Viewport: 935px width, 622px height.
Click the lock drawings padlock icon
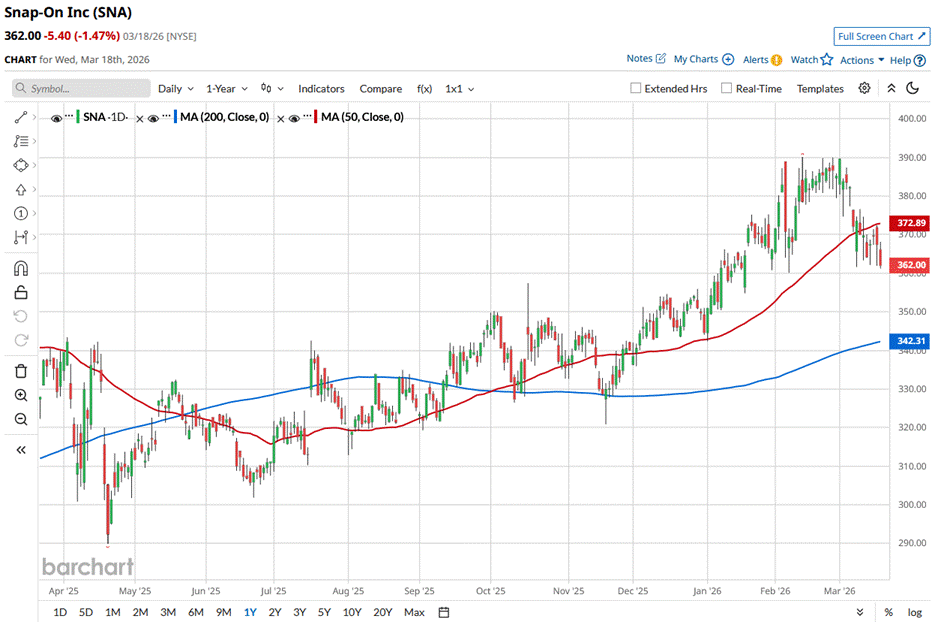tap(21, 293)
